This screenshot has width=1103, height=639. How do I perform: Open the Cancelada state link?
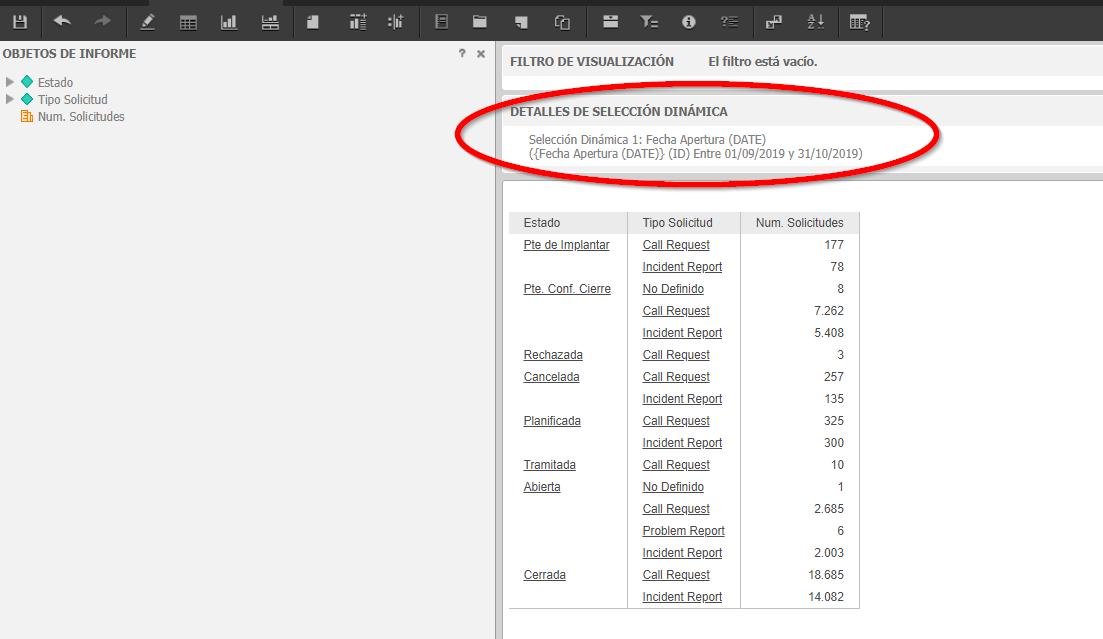click(552, 377)
